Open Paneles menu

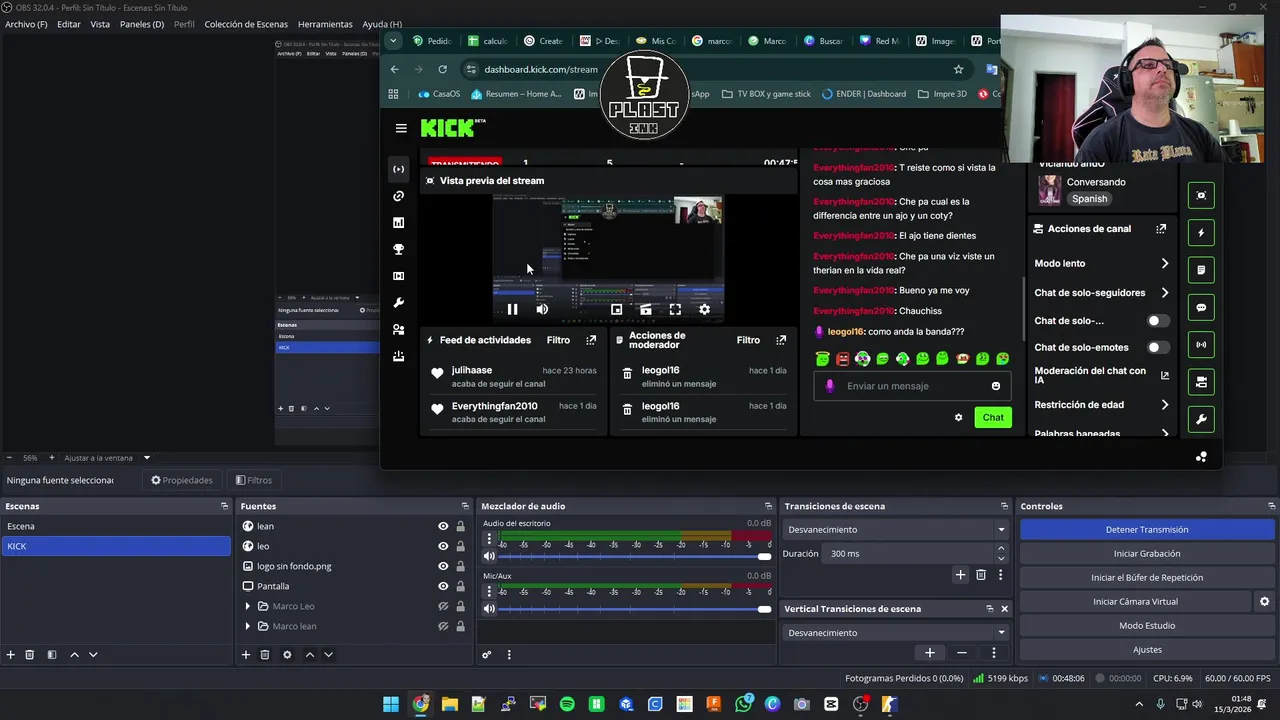[x=142, y=24]
